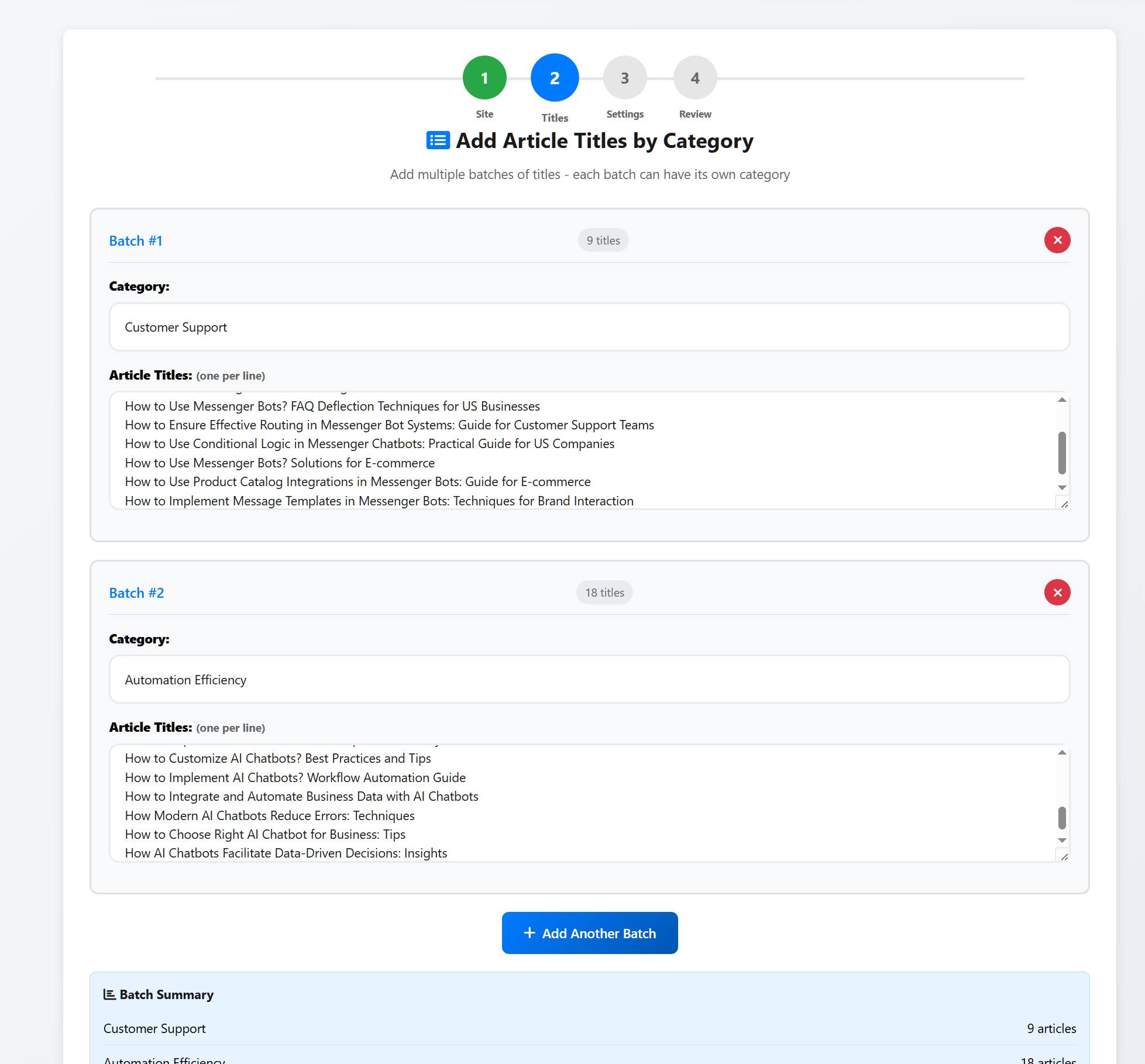Edit the Automation Efficiency category field

click(589, 680)
